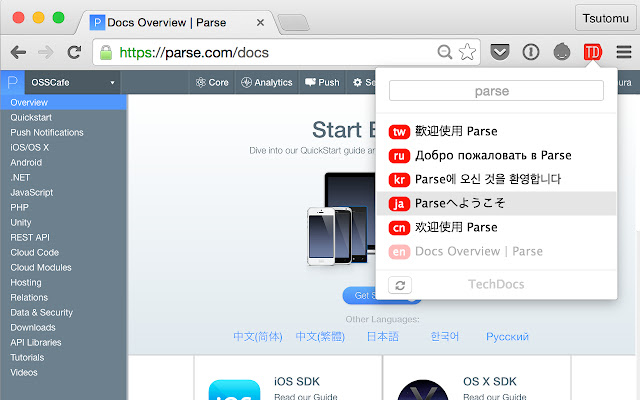Open a new browser tab
The height and width of the screenshot is (400, 640).
pos(293,23)
